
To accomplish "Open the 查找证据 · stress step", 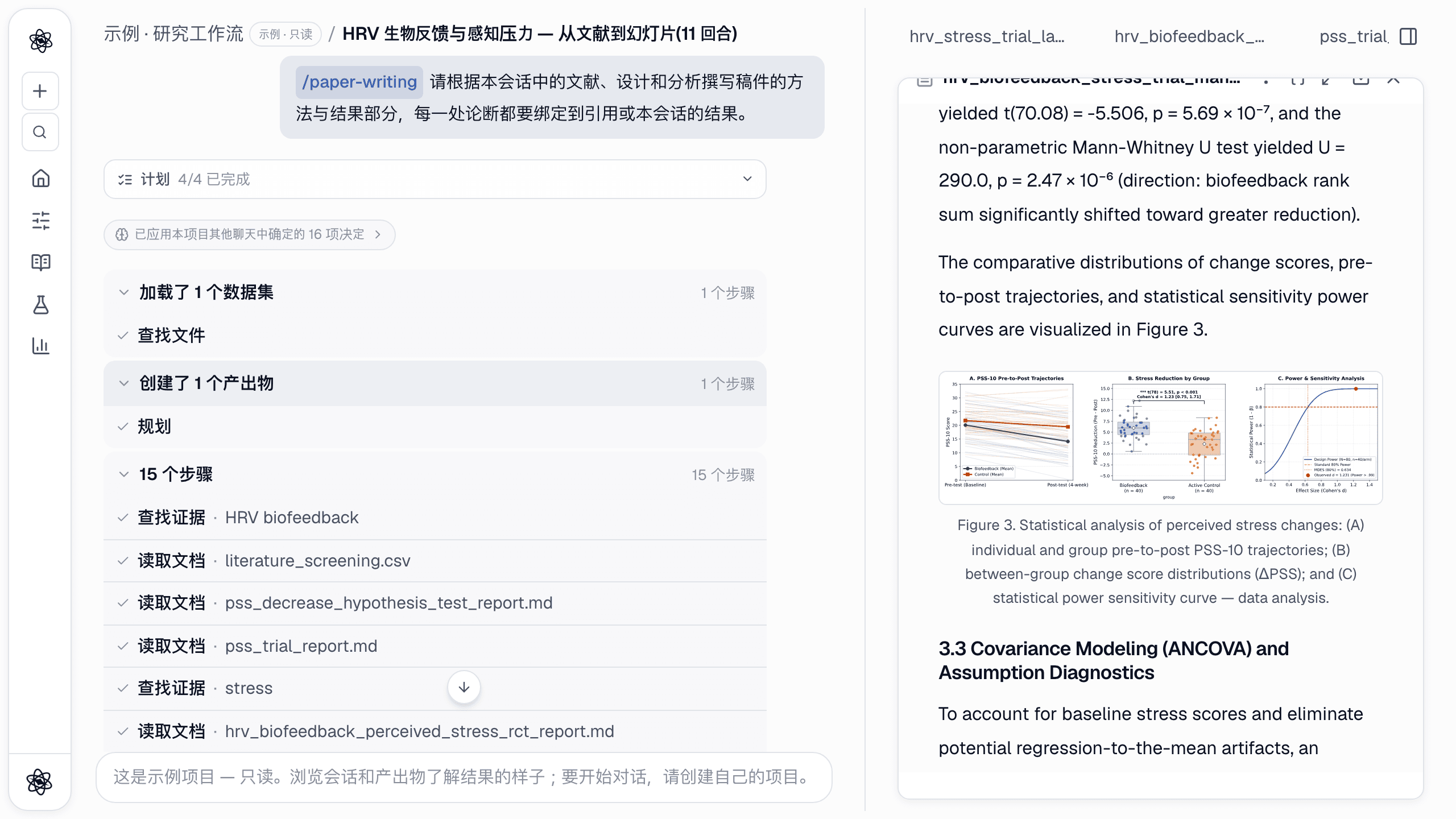I will coord(435,688).
